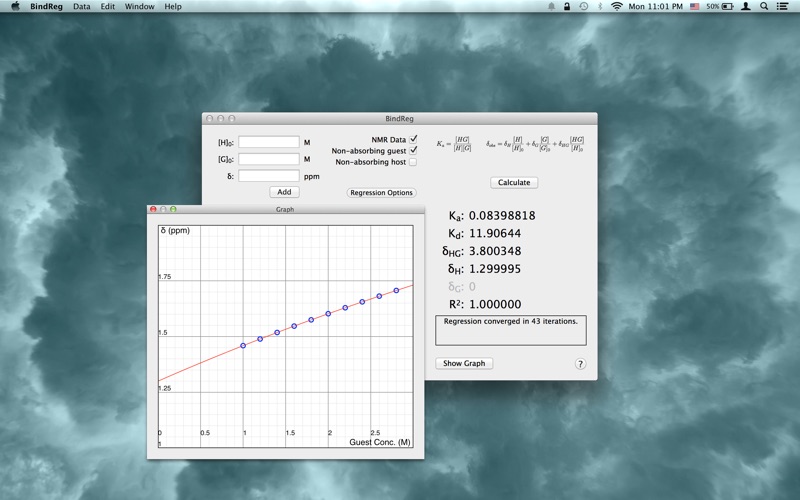800x500 pixels.
Task: Uncheck the NMR Data checkbox
Action: (413, 139)
